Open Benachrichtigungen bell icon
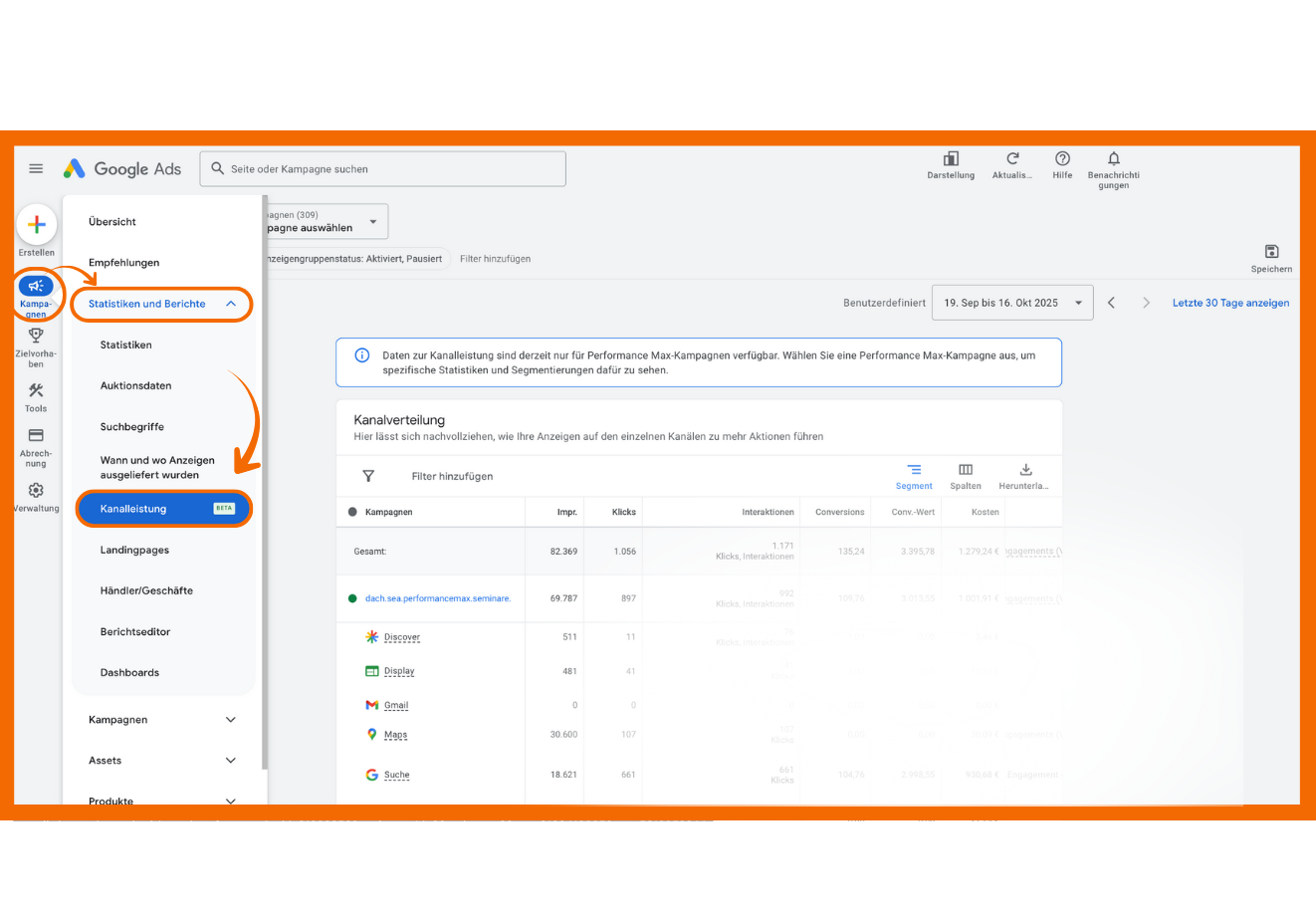The height and width of the screenshot is (922, 1316). coord(1113,159)
